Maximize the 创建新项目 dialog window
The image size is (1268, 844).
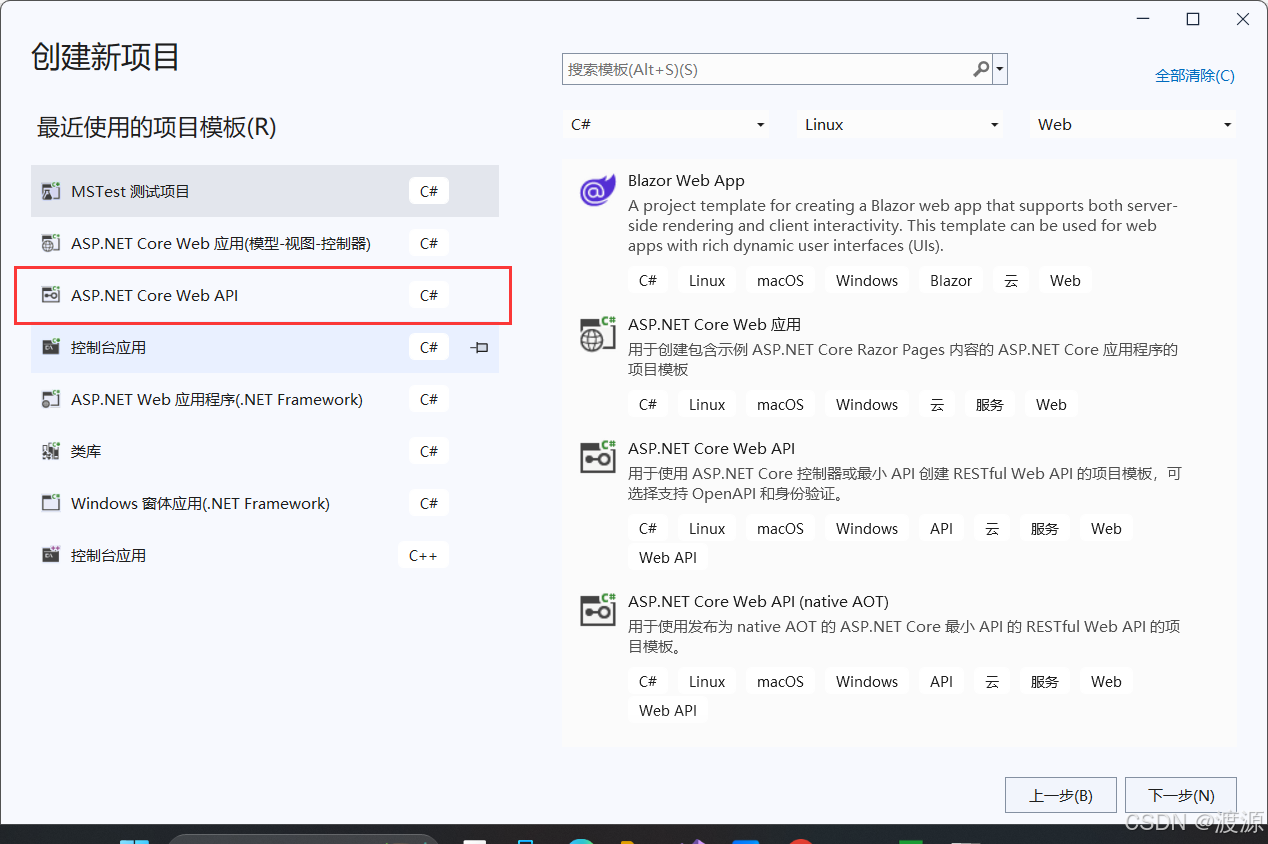1192,19
